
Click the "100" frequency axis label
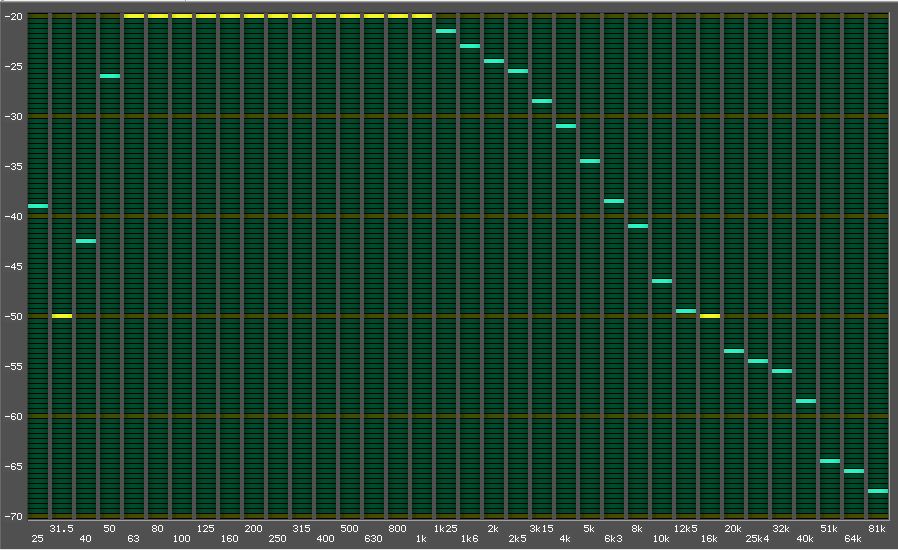pyautogui.click(x=182, y=539)
